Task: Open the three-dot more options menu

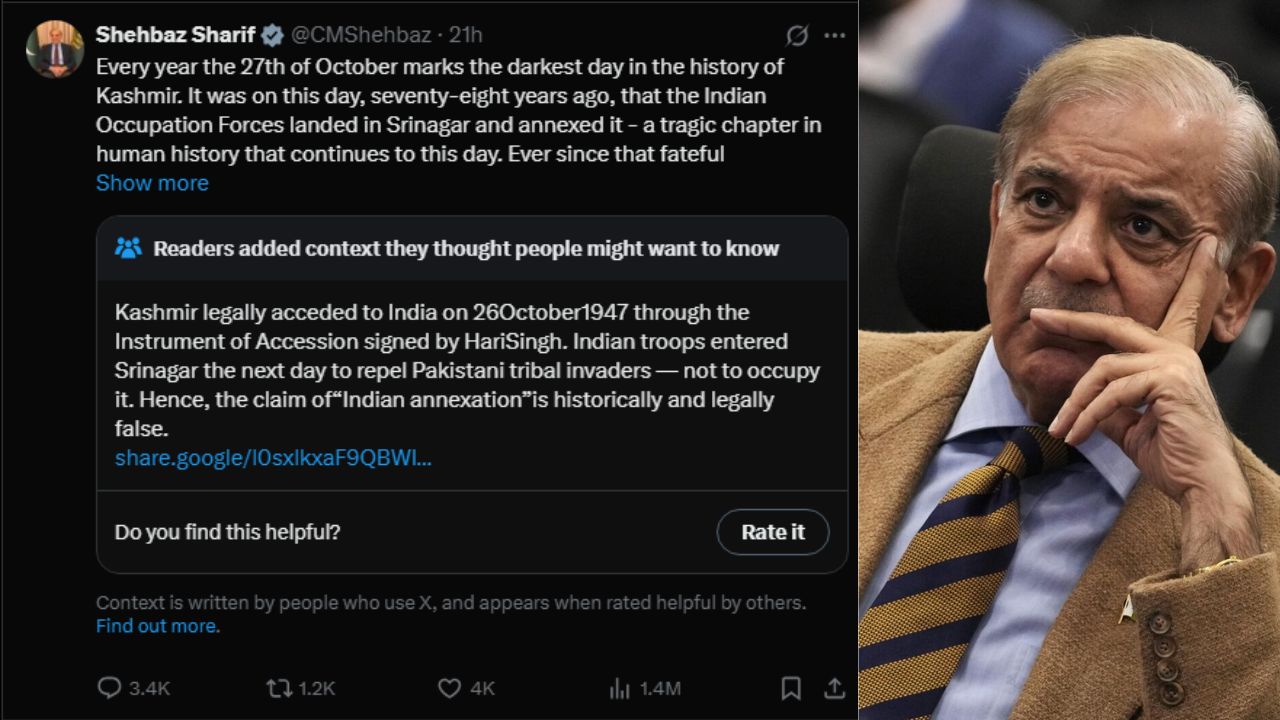Action: 834,36
